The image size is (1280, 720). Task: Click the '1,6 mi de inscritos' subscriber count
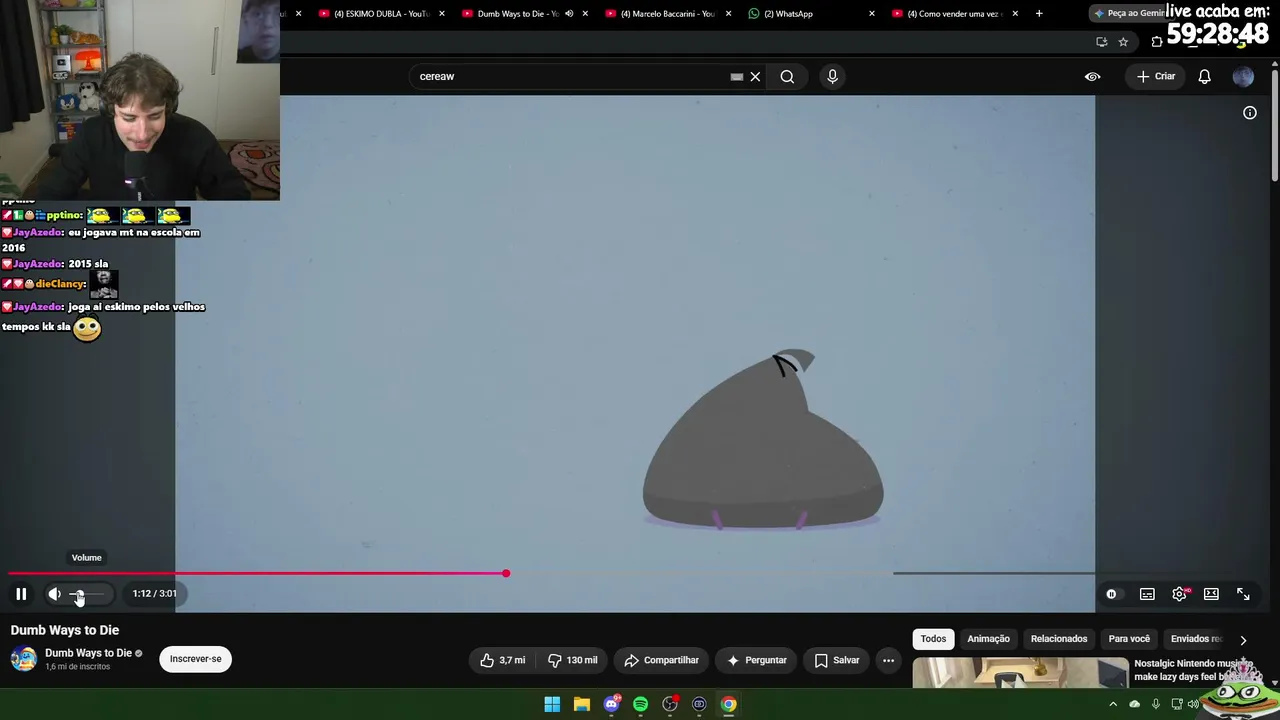(x=77, y=667)
